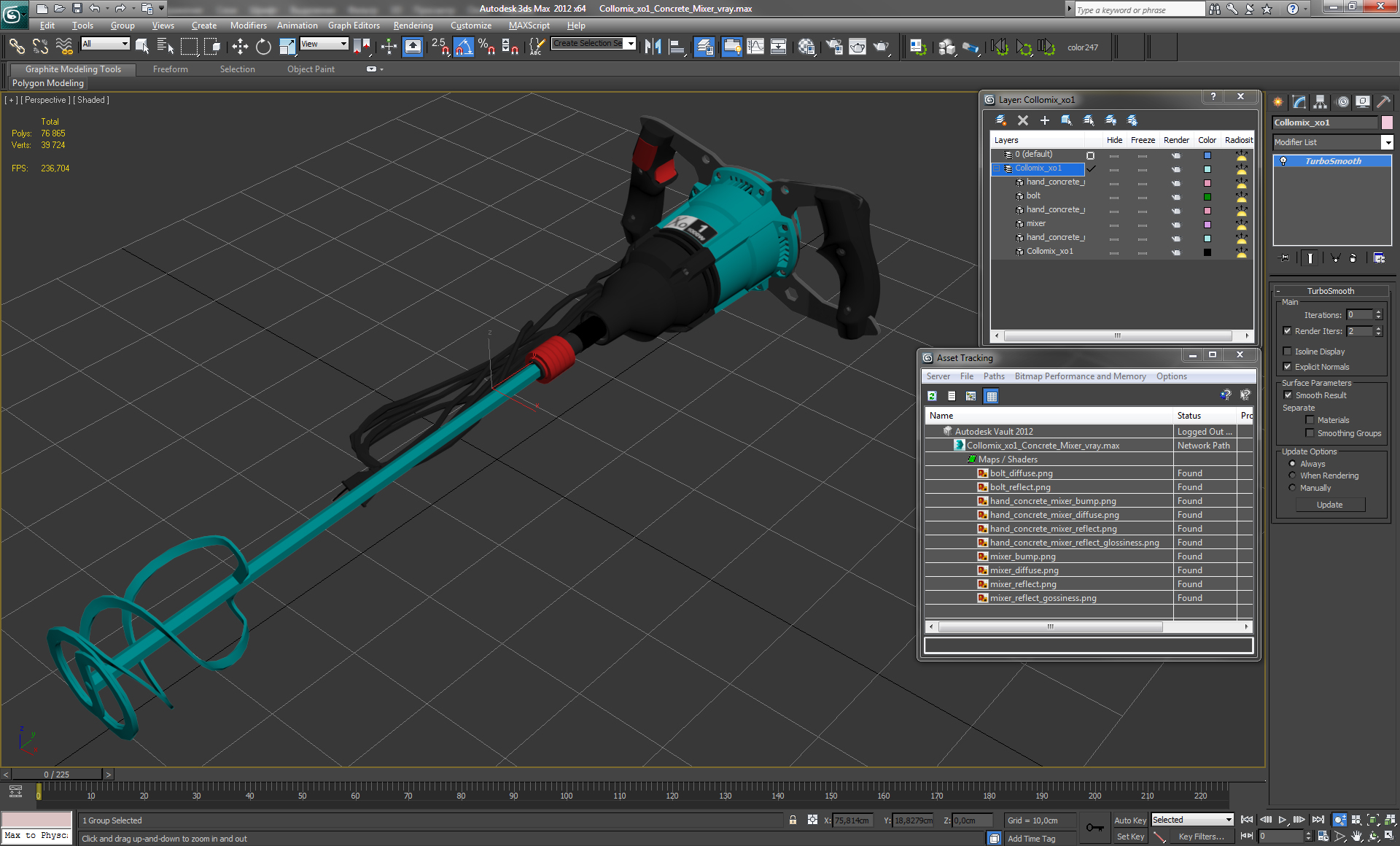The image size is (1400, 846).
Task: Open the Create command panel tab
Action: point(1278,102)
